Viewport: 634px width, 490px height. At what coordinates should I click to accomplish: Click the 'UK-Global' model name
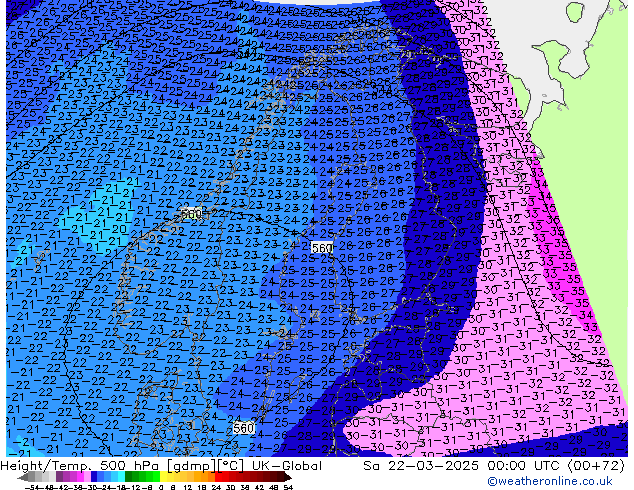287,466
